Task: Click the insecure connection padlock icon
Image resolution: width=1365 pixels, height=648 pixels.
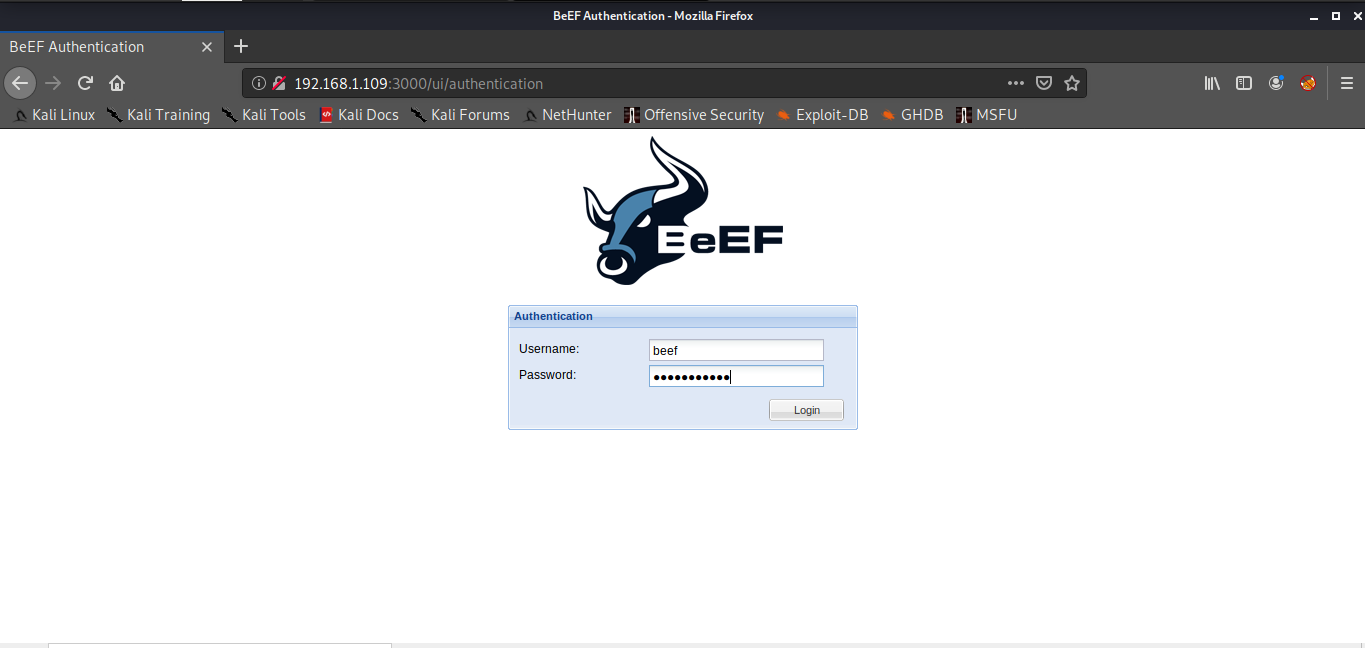Action: (x=279, y=84)
